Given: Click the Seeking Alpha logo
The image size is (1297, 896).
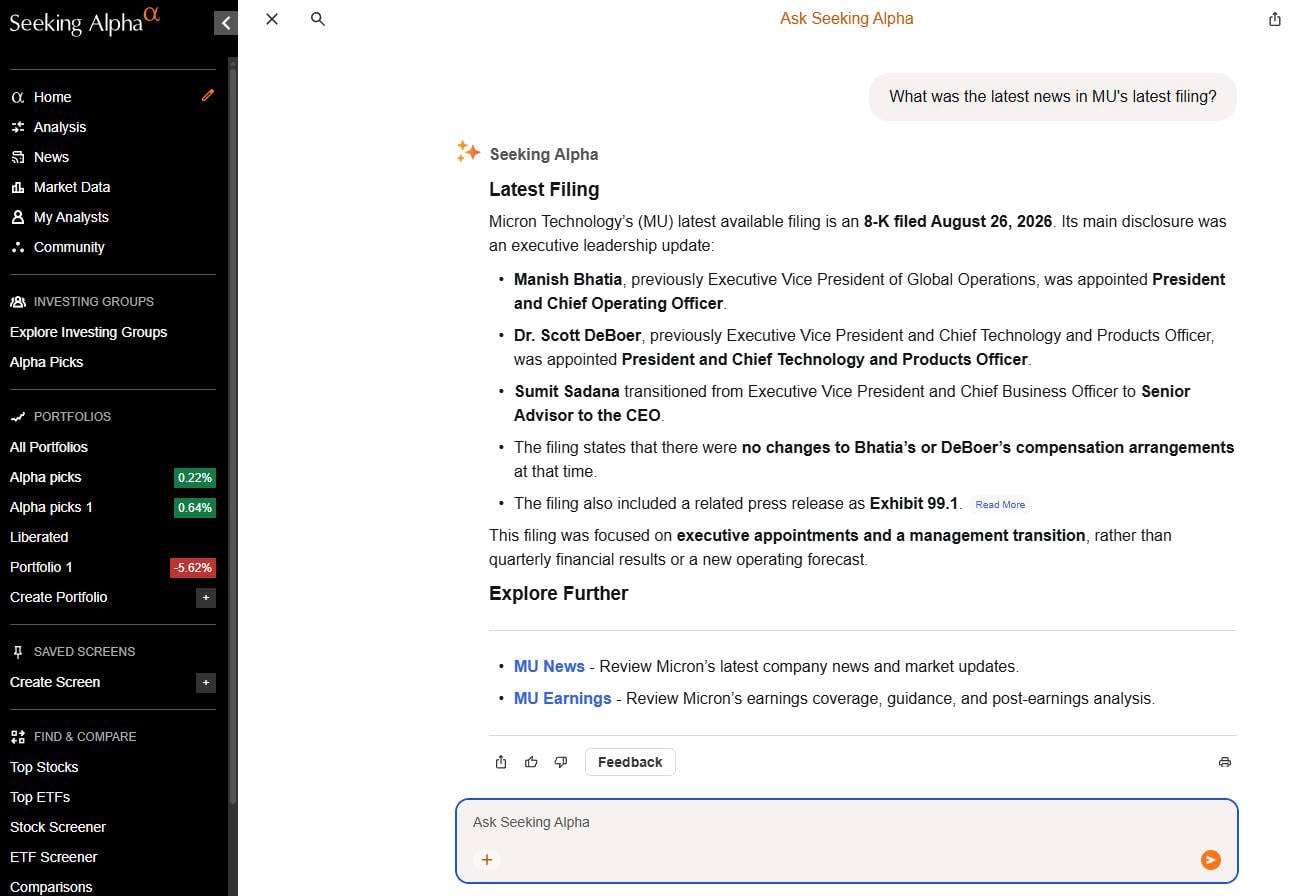Looking at the screenshot, I should tap(84, 21).
